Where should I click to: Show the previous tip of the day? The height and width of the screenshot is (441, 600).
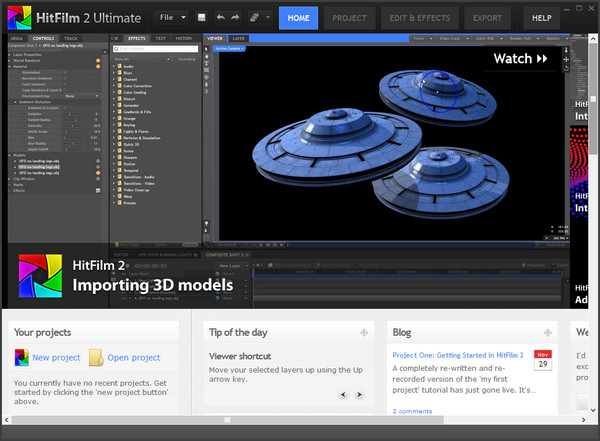(x=344, y=394)
